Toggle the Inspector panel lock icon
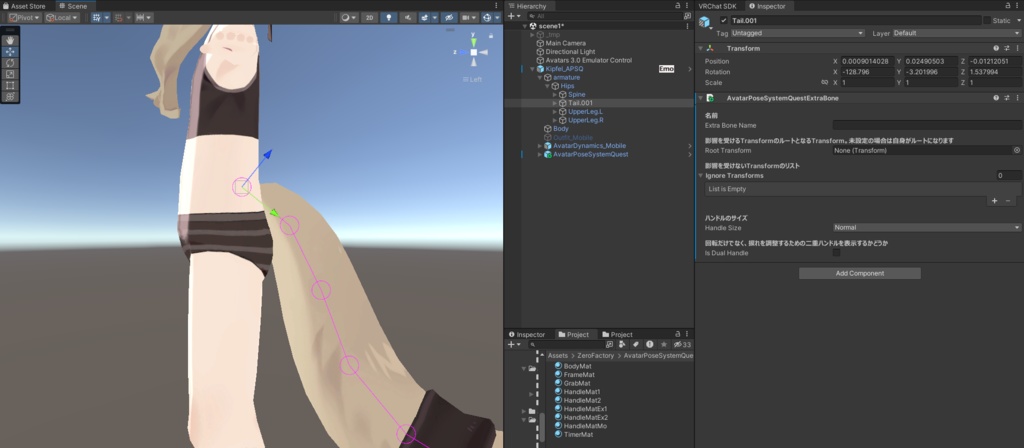 [x=1006, y=6]
